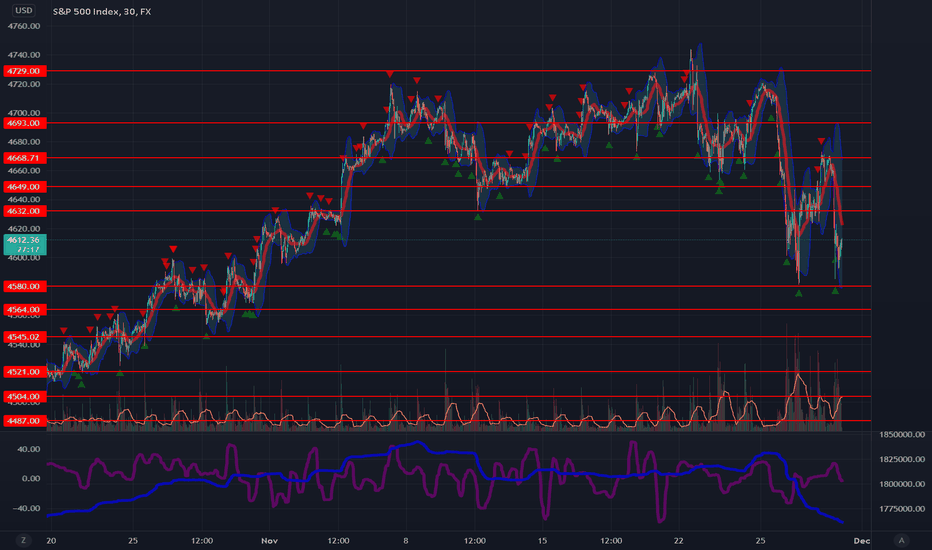Click the 1775000.00 right axis value
The image size is (932, 550).
click(902, 508)
